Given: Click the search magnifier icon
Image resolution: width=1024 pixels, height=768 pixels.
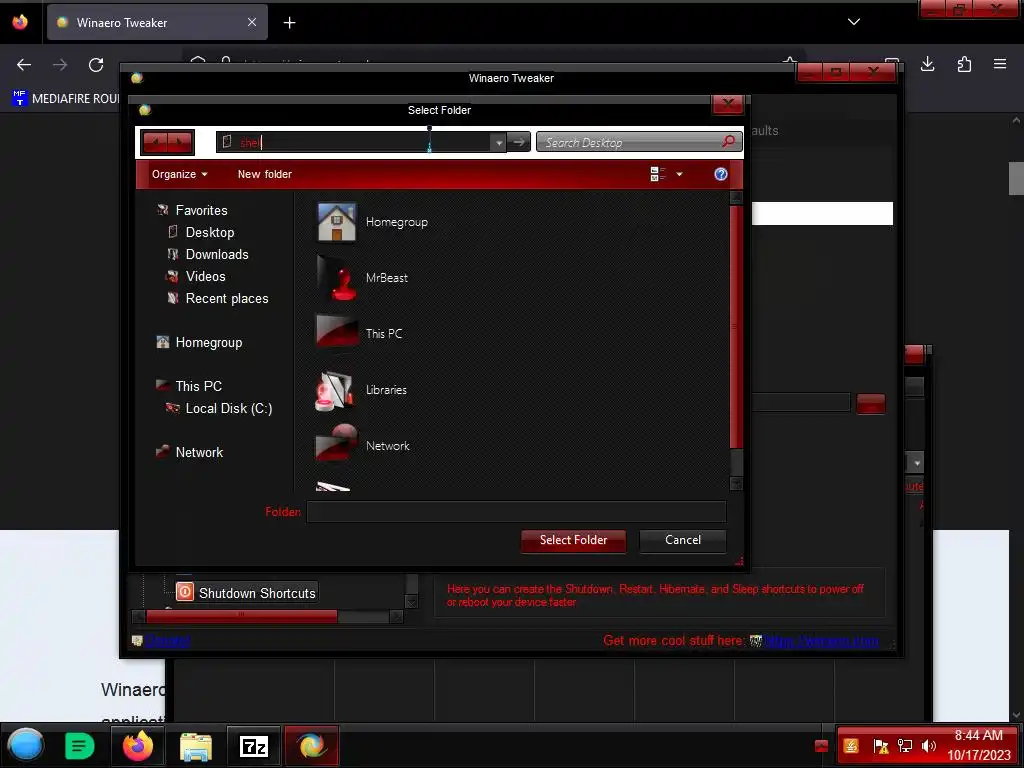Looking at the screenshot, I should pos(729,141).
